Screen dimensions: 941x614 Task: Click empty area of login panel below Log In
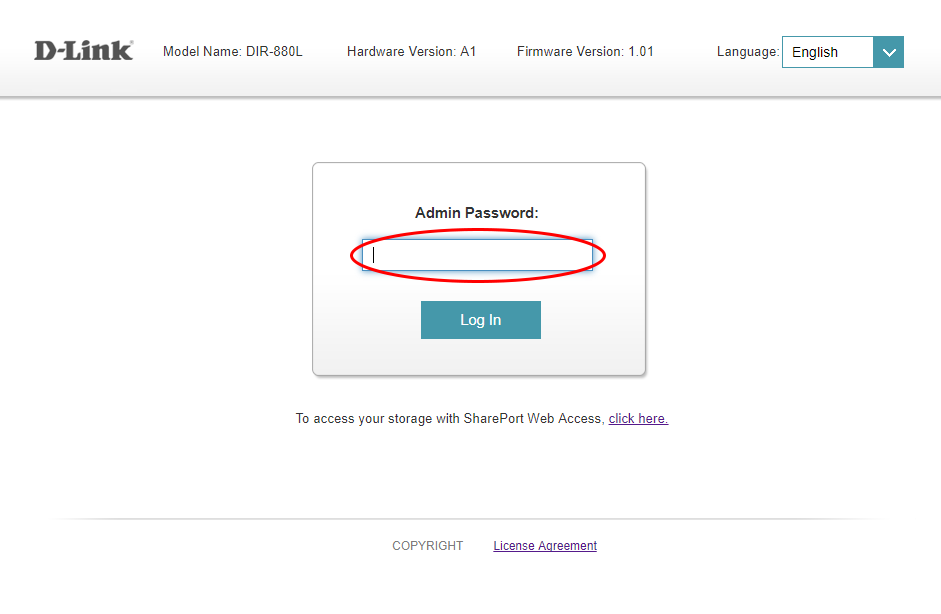[x=479, y=357]
